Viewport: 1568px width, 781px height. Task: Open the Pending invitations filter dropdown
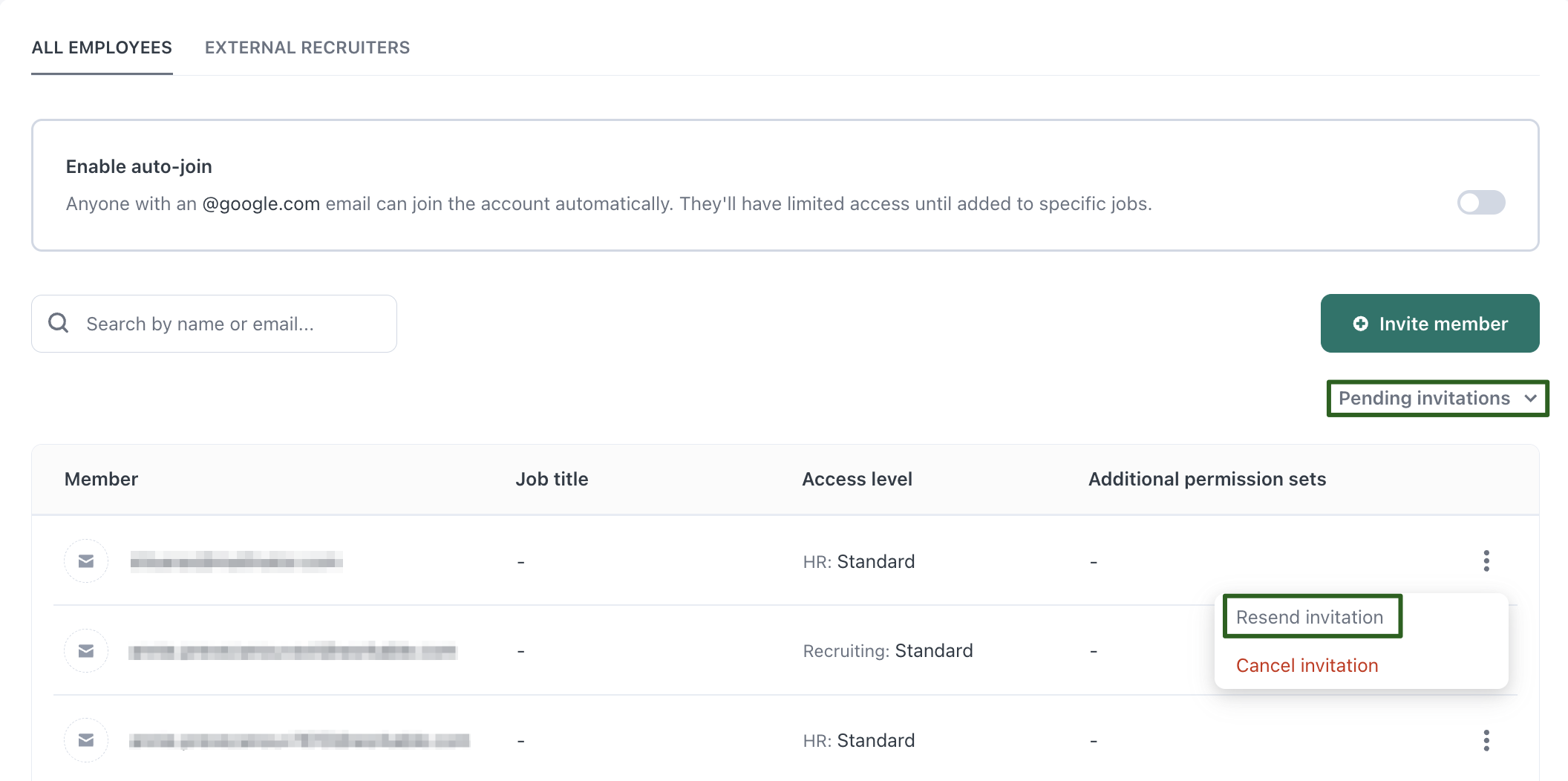pos(1424,399)
